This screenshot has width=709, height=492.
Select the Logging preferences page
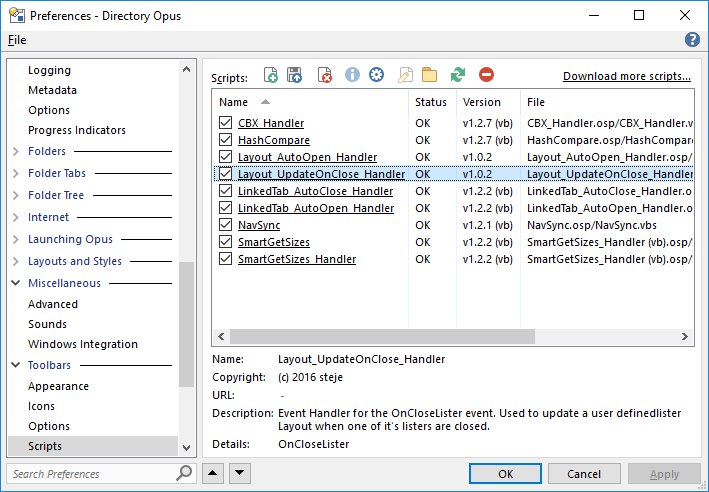point(49,70)
